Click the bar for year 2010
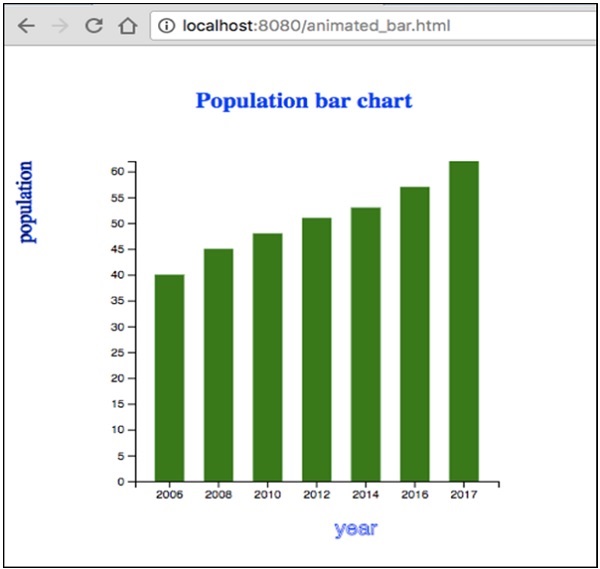 pyautogui.click(x=267, y=356)
